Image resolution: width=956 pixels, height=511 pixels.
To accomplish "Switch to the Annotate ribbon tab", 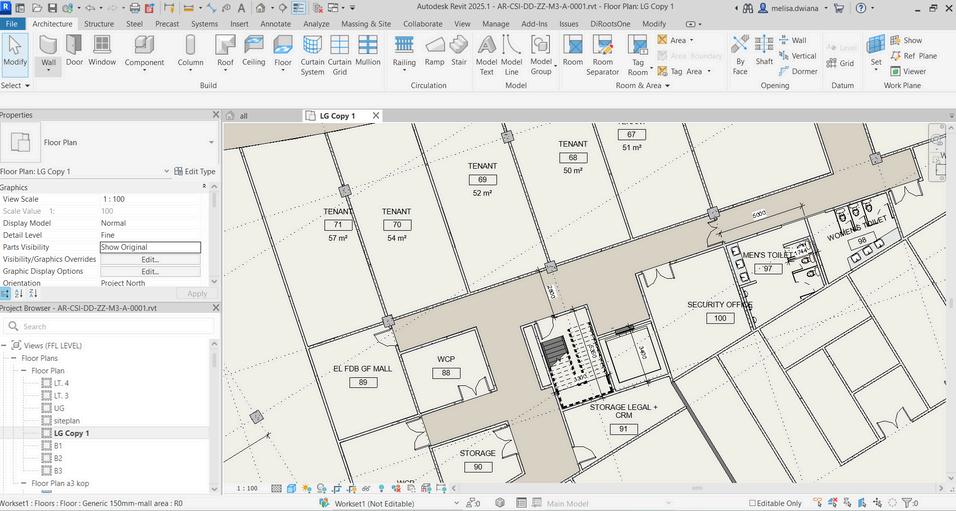I will (275, 23).
